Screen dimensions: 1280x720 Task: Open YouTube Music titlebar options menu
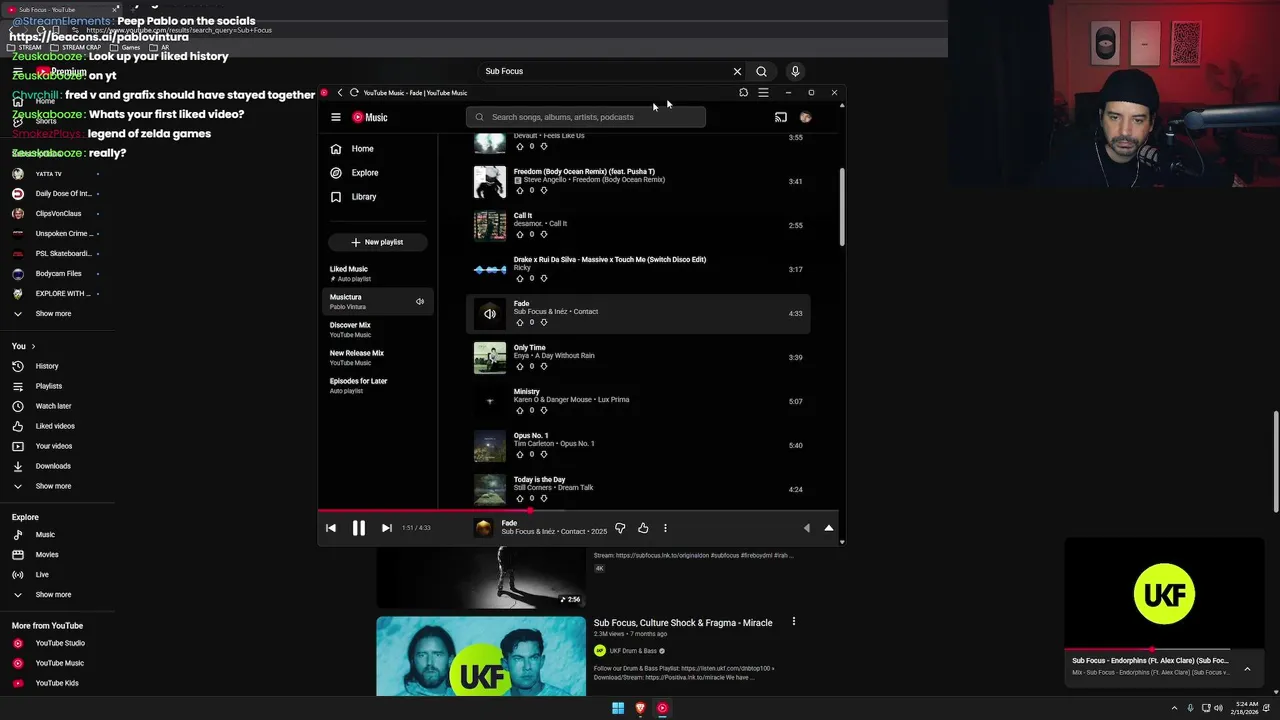coord(763,93)
